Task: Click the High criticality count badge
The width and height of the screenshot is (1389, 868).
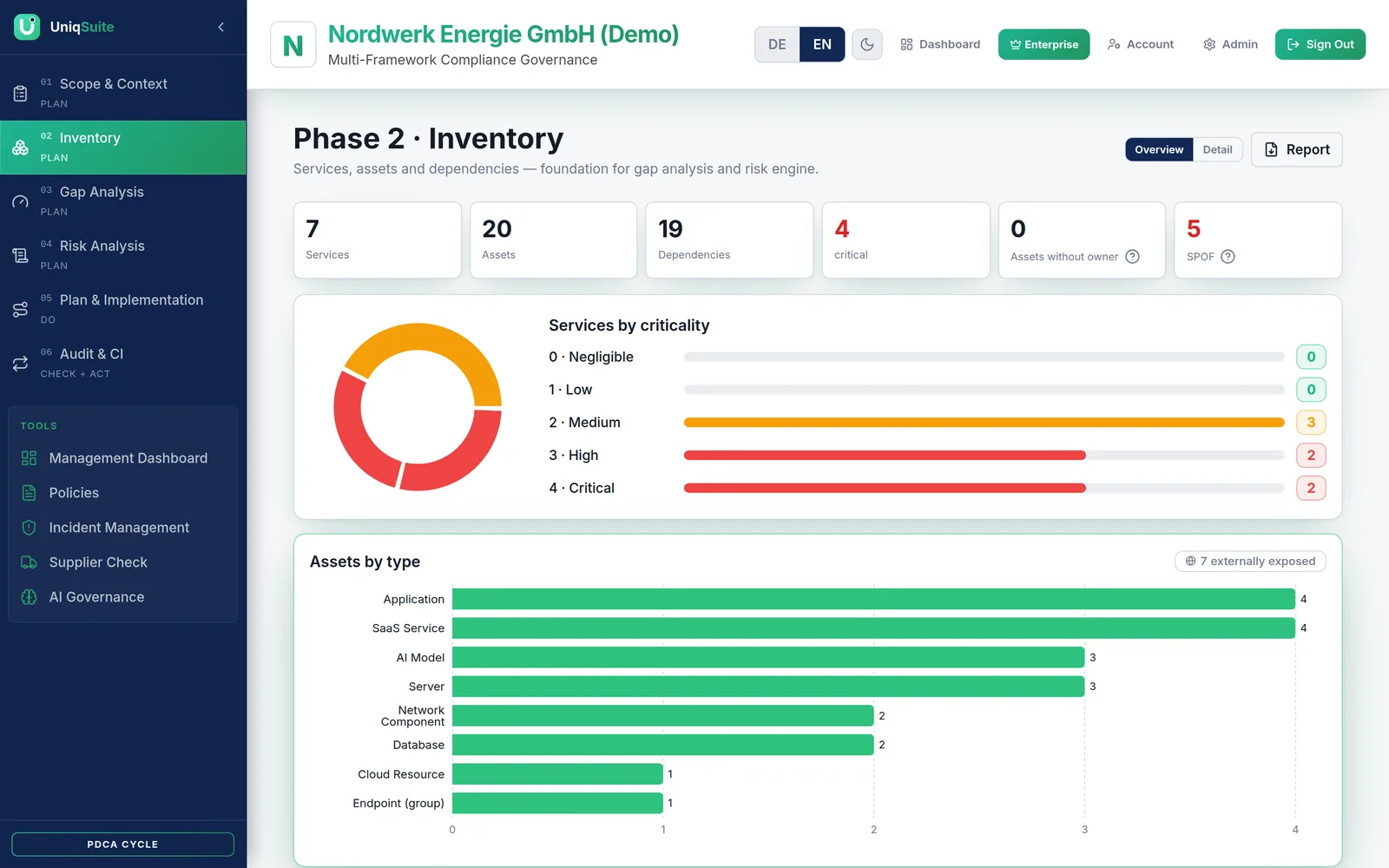Action: tap(1311, 455)
